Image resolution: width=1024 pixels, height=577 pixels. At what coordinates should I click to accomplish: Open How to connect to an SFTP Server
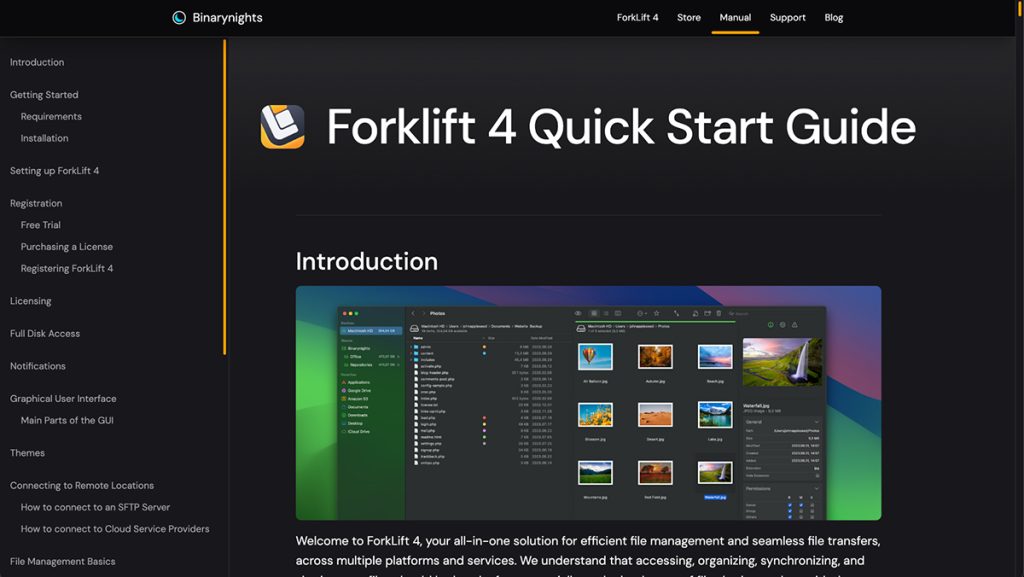[x=95, y=508]
